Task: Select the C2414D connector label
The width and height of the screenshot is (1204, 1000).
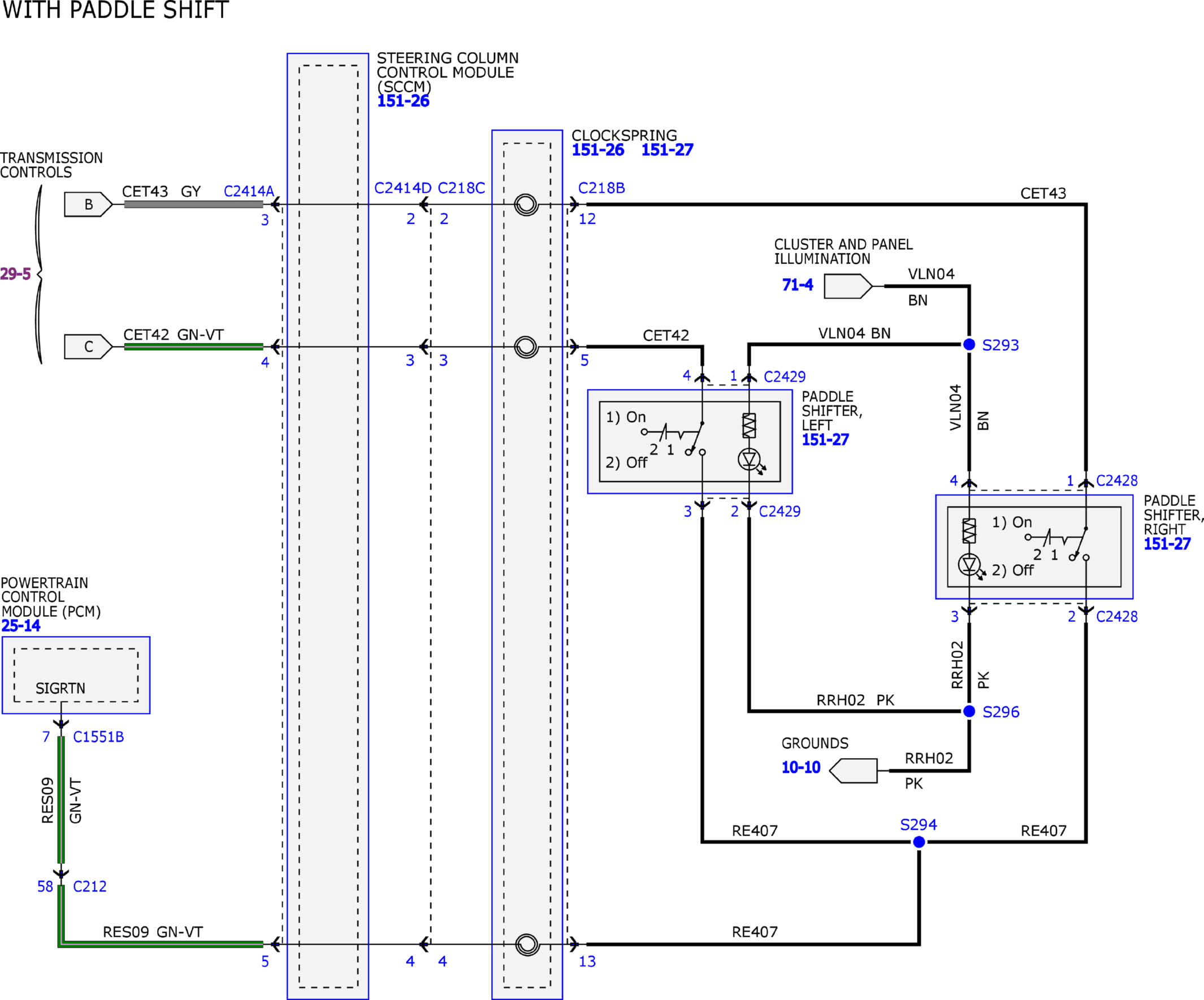Action: point(402,188)
